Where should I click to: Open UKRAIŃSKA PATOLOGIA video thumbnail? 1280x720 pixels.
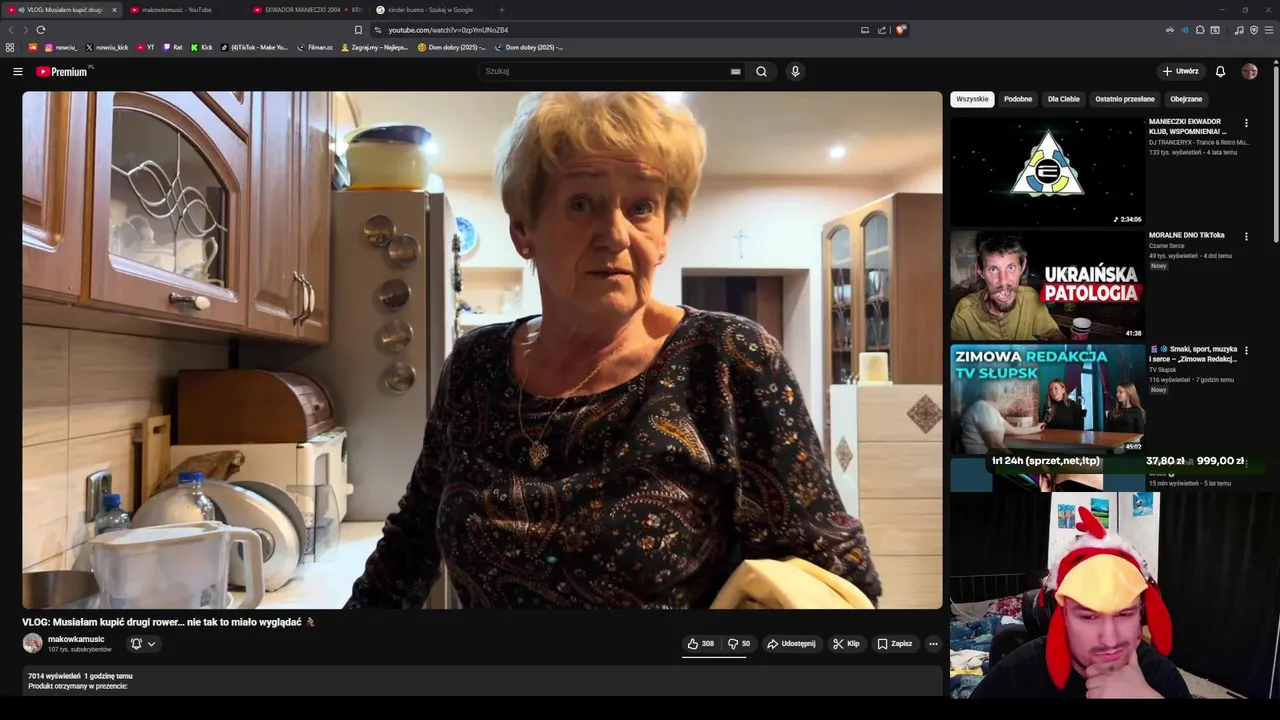click(x=1047, y=285)
